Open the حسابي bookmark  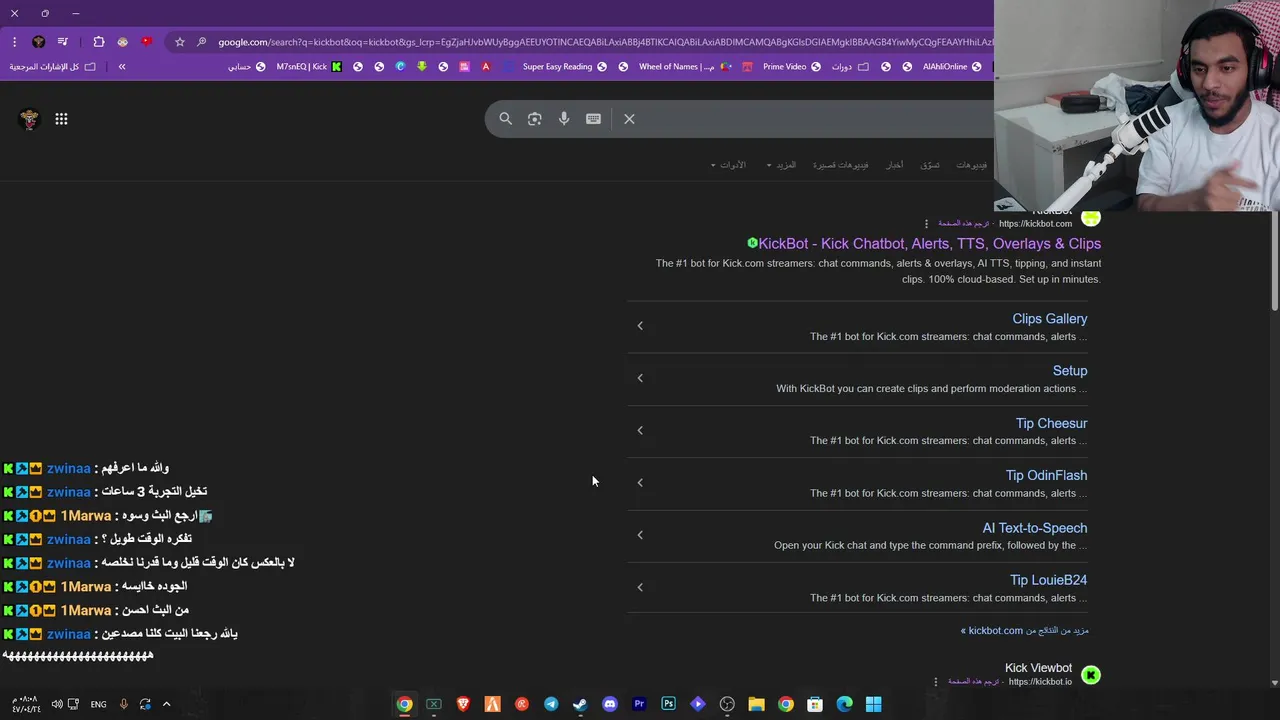tap(246, 67)
